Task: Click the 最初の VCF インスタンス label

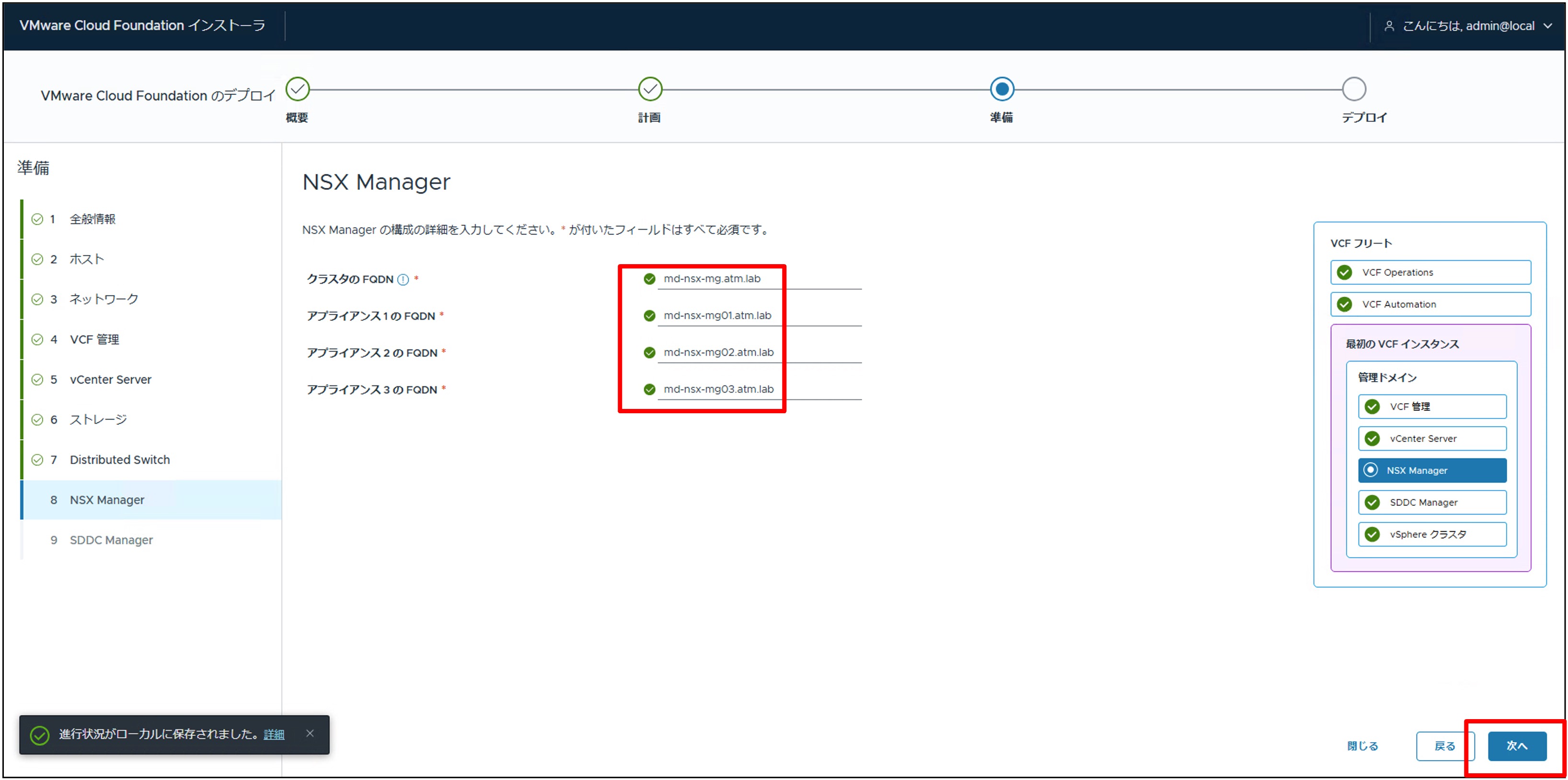Action: click(x=1403, y=345)
